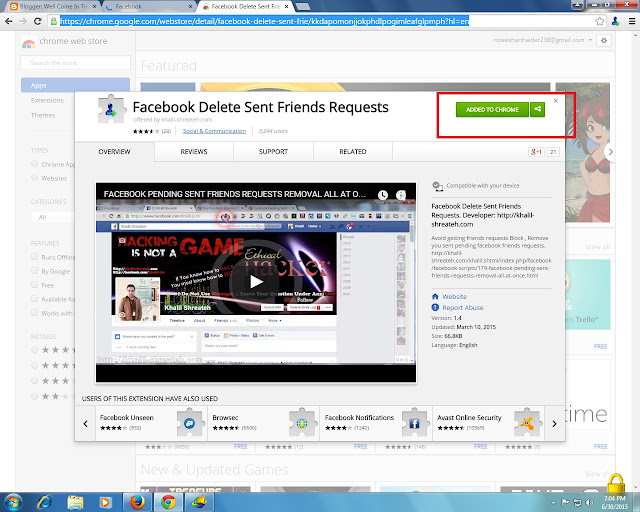
Task: Switch to the Support tab
Action: tap(273, 151)
